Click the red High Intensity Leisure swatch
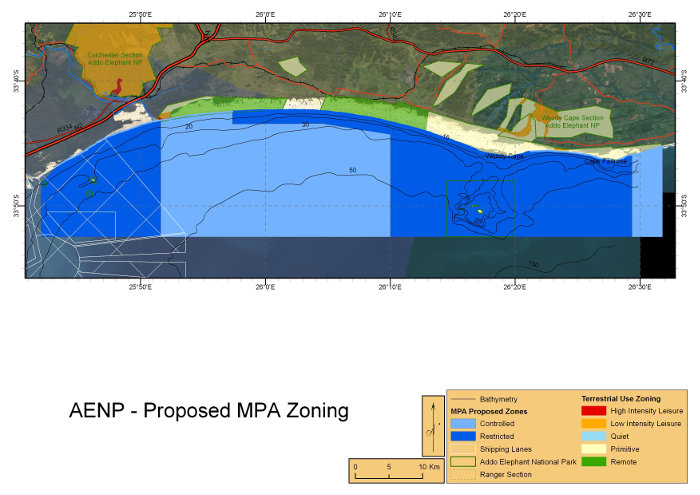This screenshot has height=495, width=700. 594,411
